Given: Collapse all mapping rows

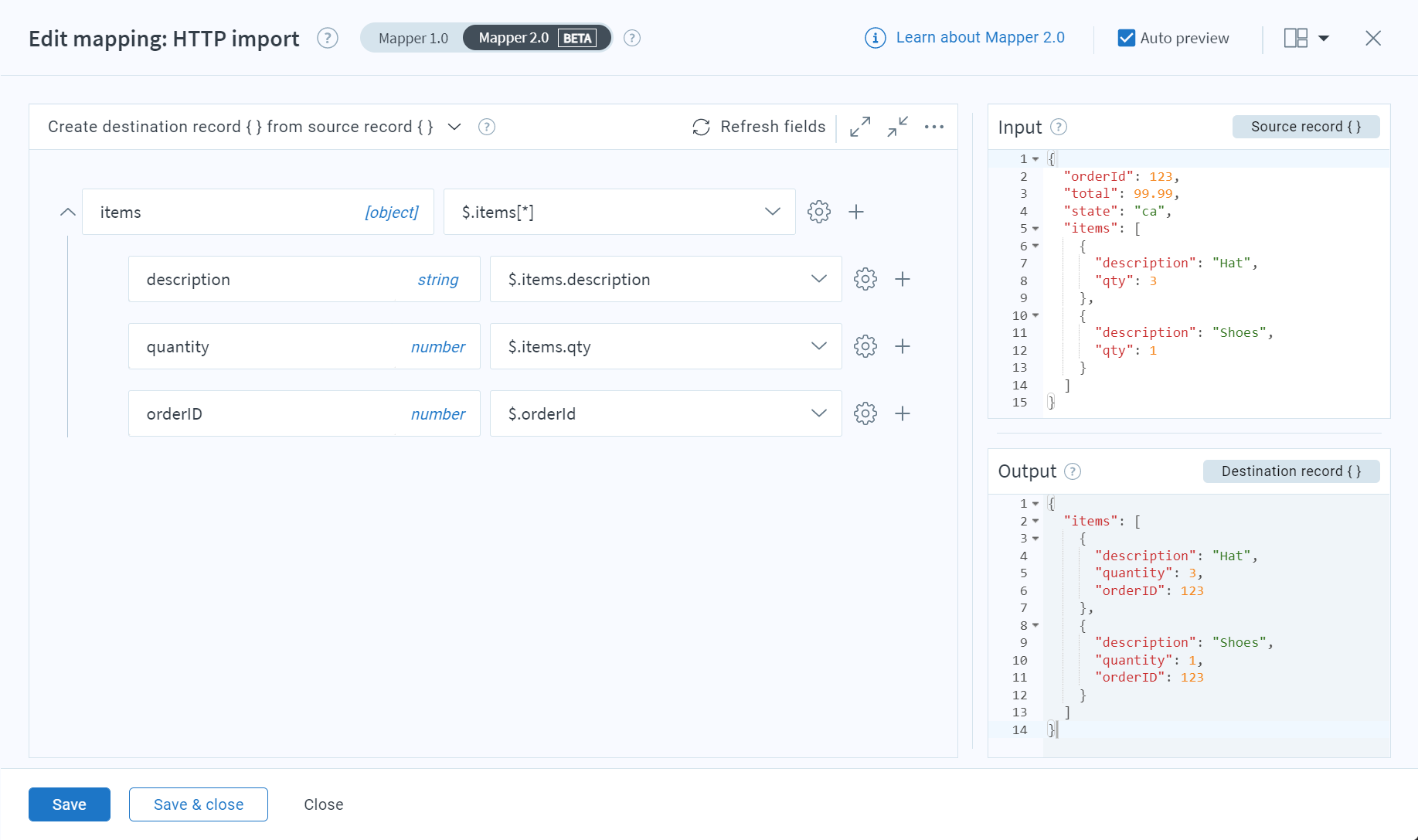Looking at the screenshot, I should point(897,127).
